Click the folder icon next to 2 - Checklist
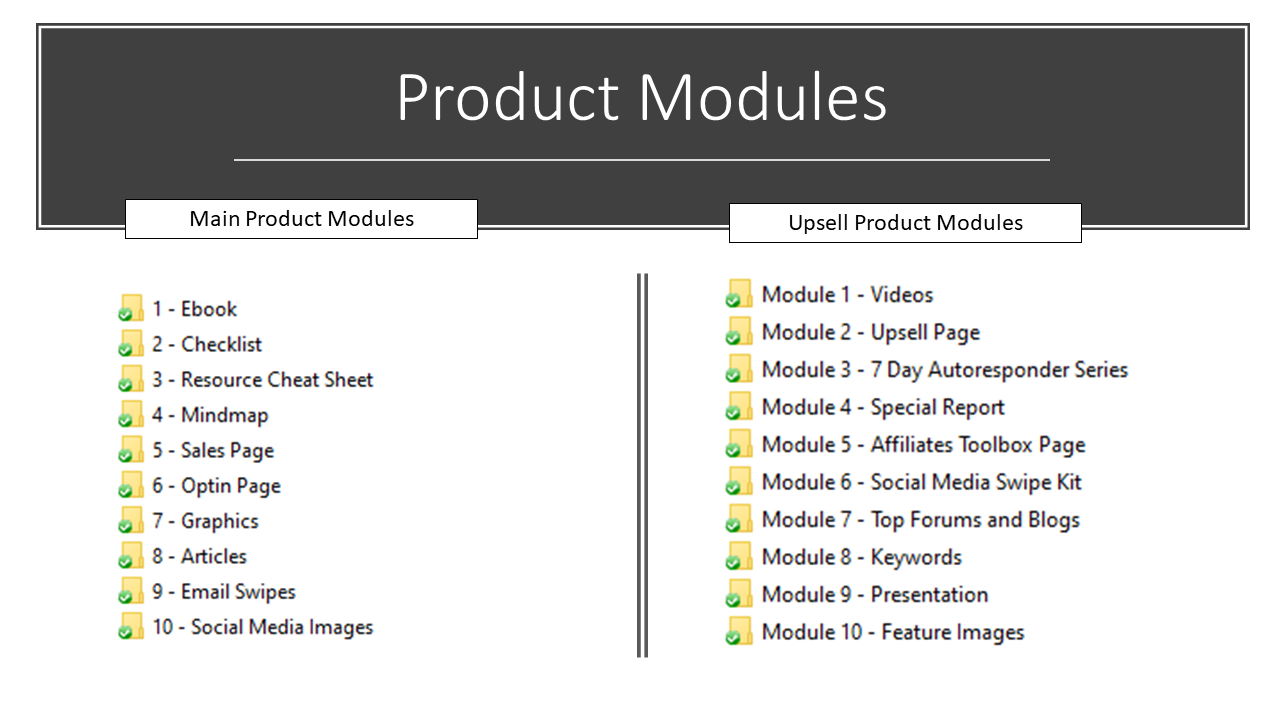Screen dimensions: 1280x720 click(x=131, y=343)
